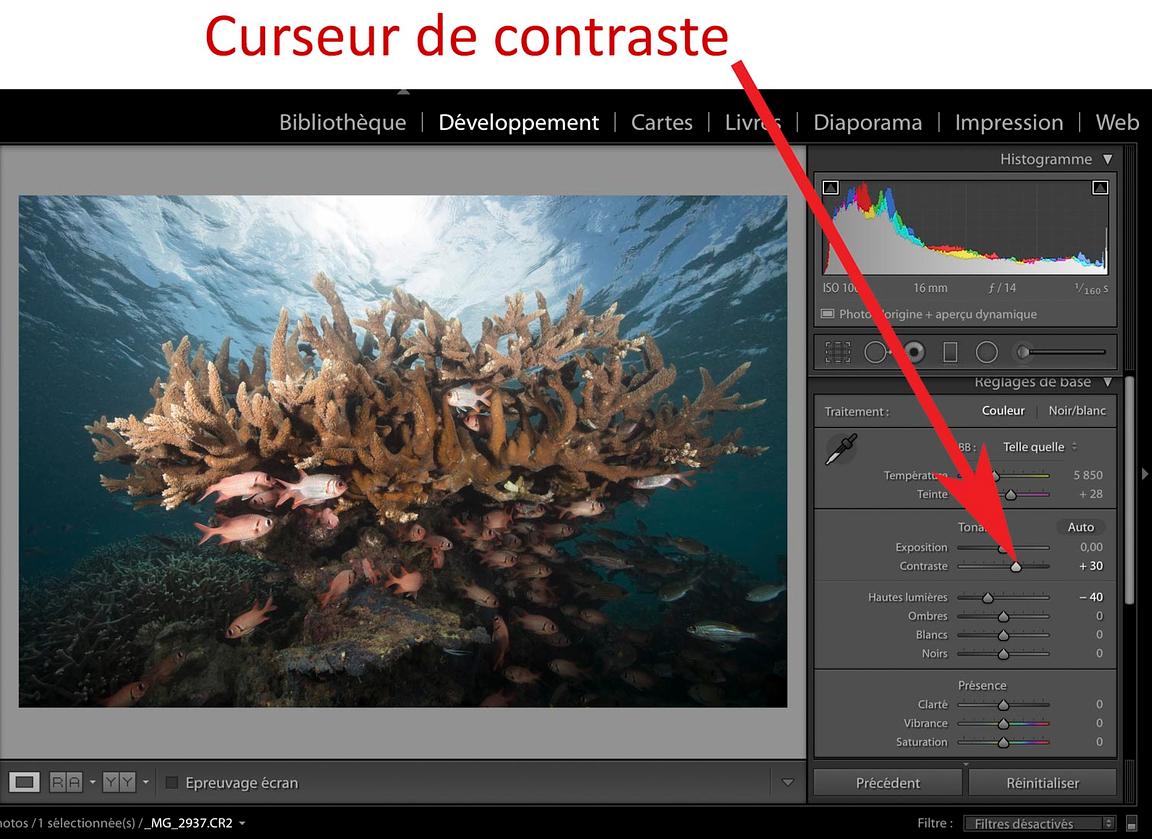This screenshot has width=1152, height=839.
Task: Click the Hautes lumières value – 40
Action: (1091, 597)
